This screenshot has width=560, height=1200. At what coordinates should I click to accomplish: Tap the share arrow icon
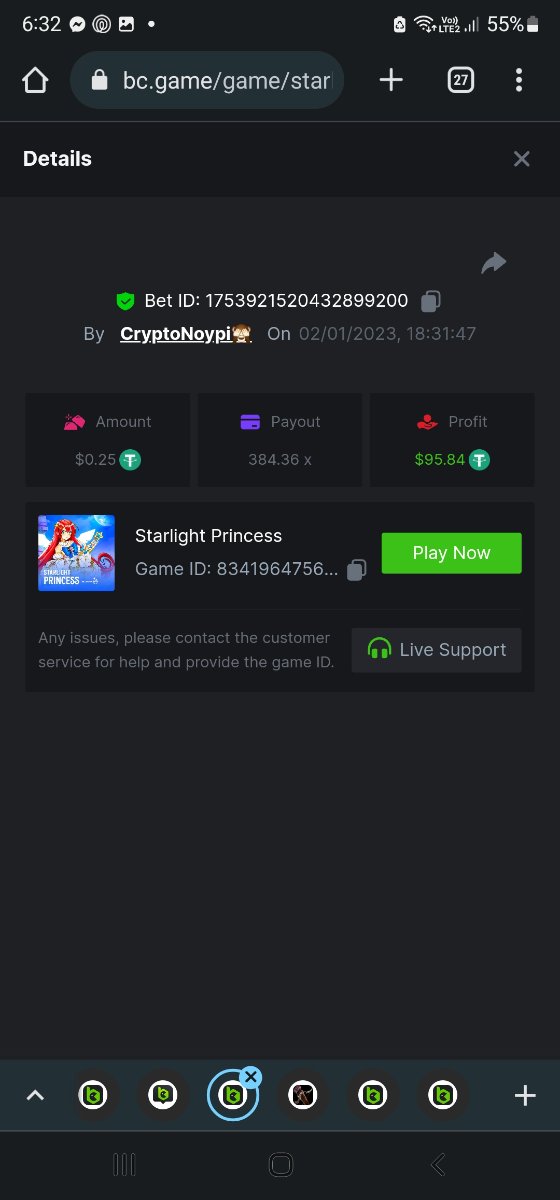pos(494,263)
